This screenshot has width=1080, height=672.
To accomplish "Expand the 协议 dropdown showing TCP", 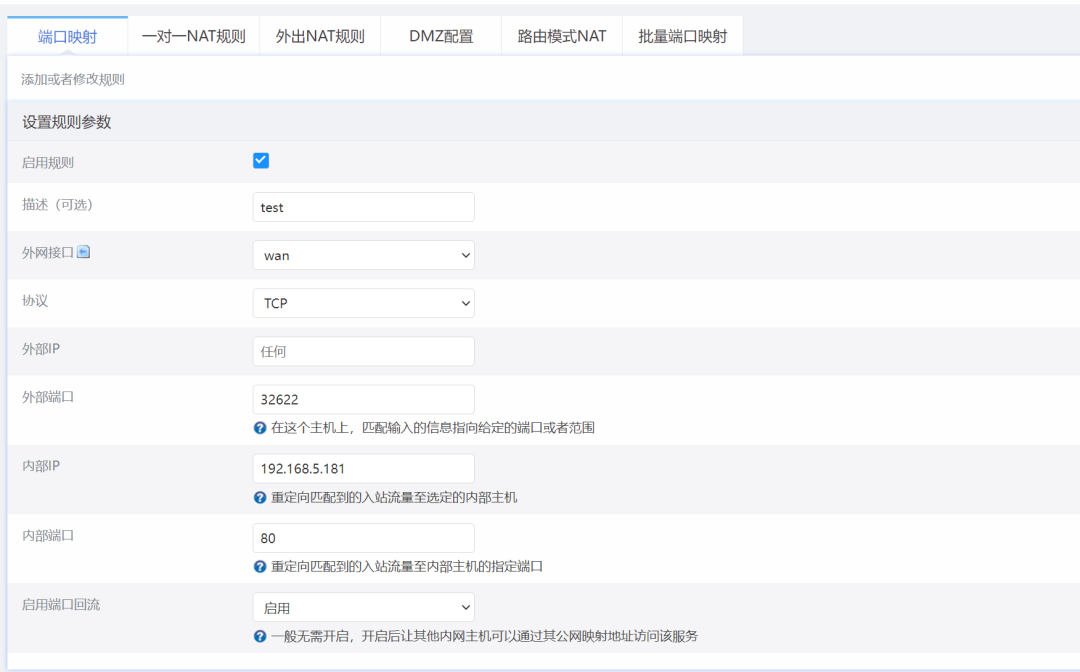I will (x=363, y=303).
